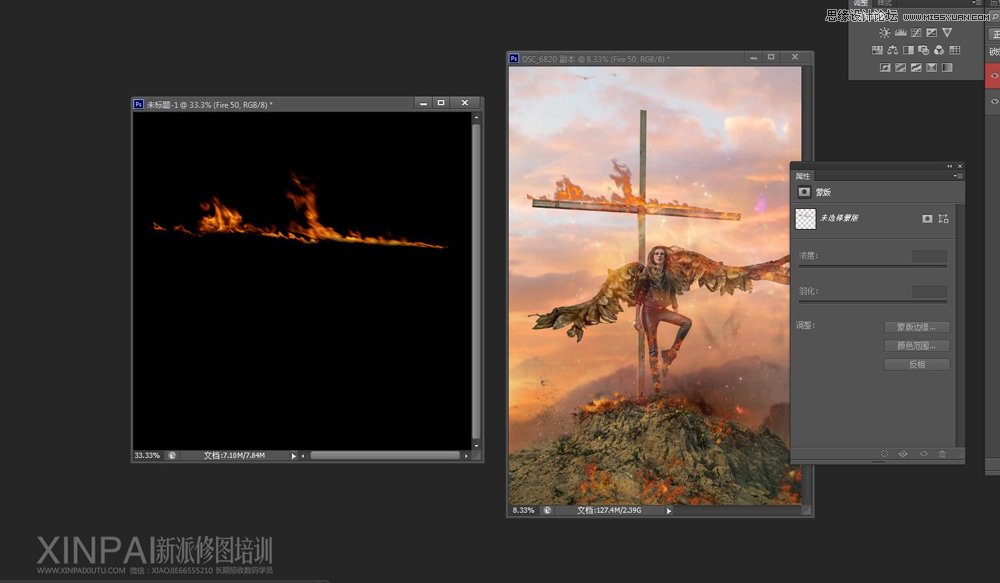1000x583 pixels.
Task: Add a Threshold adjustment layer
Action: 916,68
